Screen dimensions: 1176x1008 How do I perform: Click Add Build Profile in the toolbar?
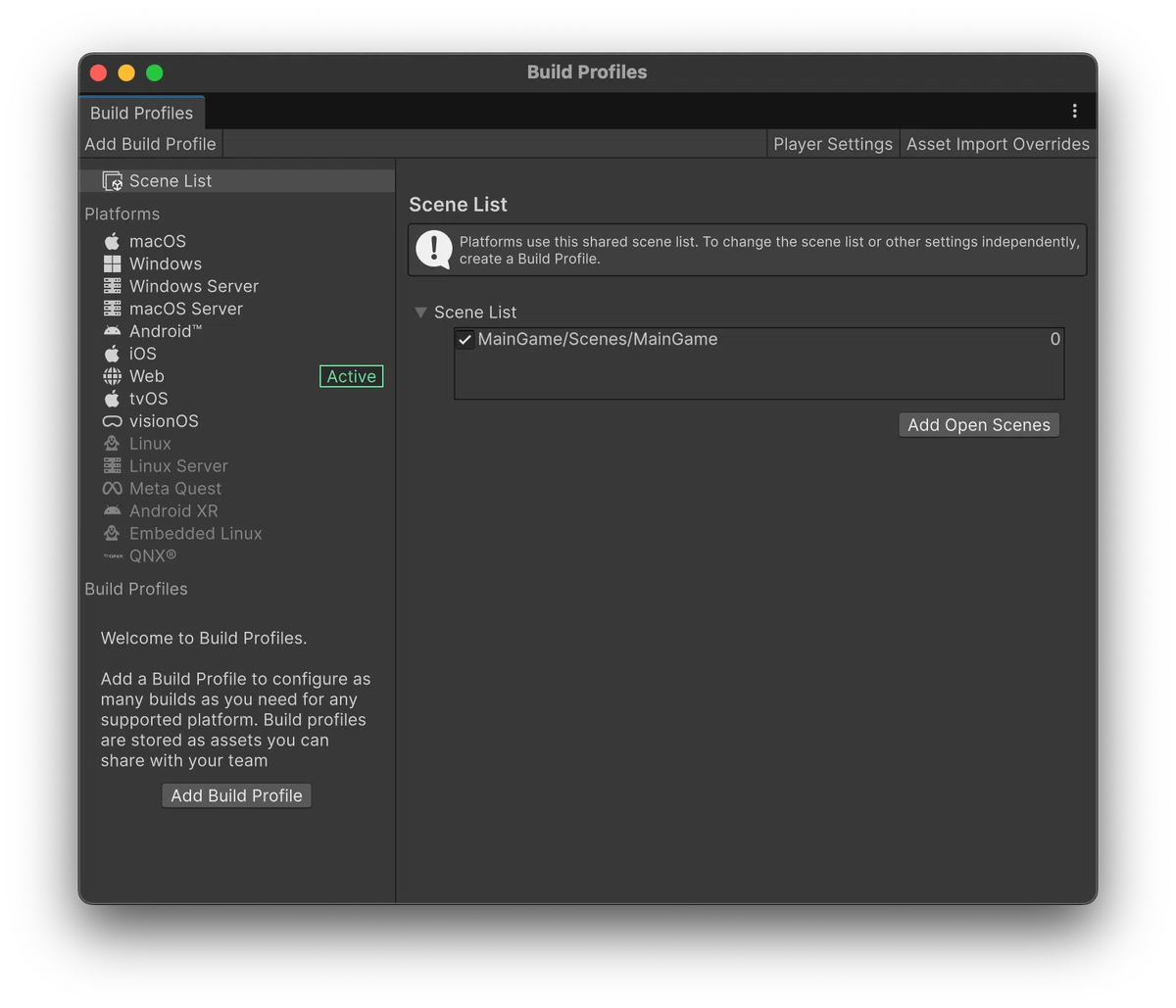click(150, 144)
